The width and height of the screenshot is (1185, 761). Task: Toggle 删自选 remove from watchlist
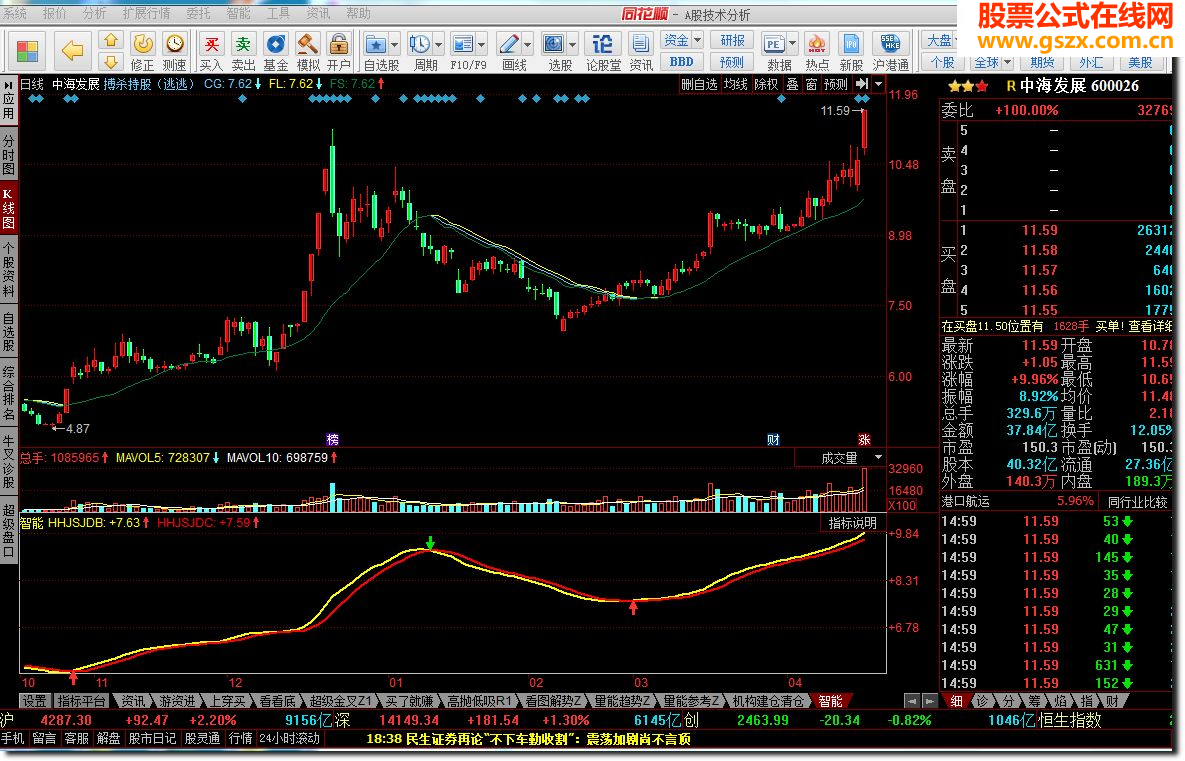coord(699,85)
